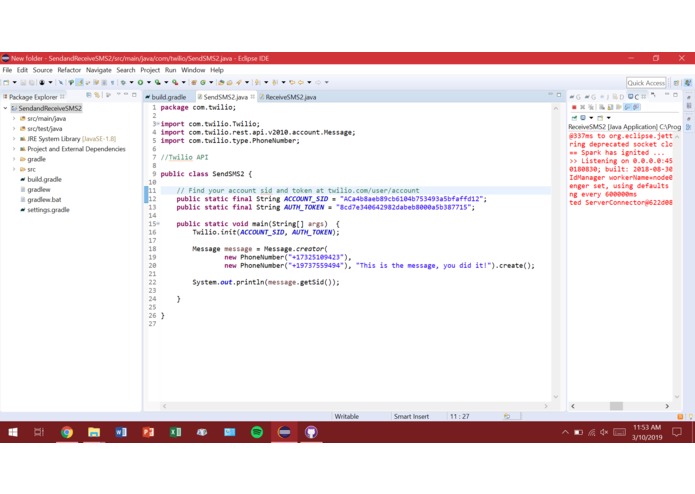Click the Last Edit Location icon
This screenshot has height=494, width=695.
click(x=292, y=82)
